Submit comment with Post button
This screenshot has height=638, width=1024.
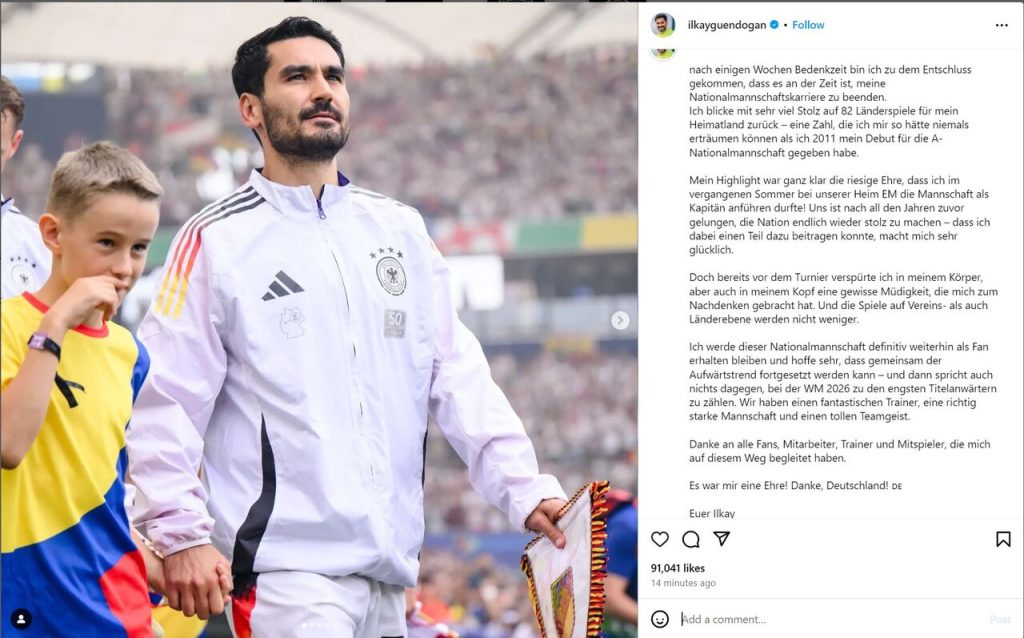(x=1000, y=619)
